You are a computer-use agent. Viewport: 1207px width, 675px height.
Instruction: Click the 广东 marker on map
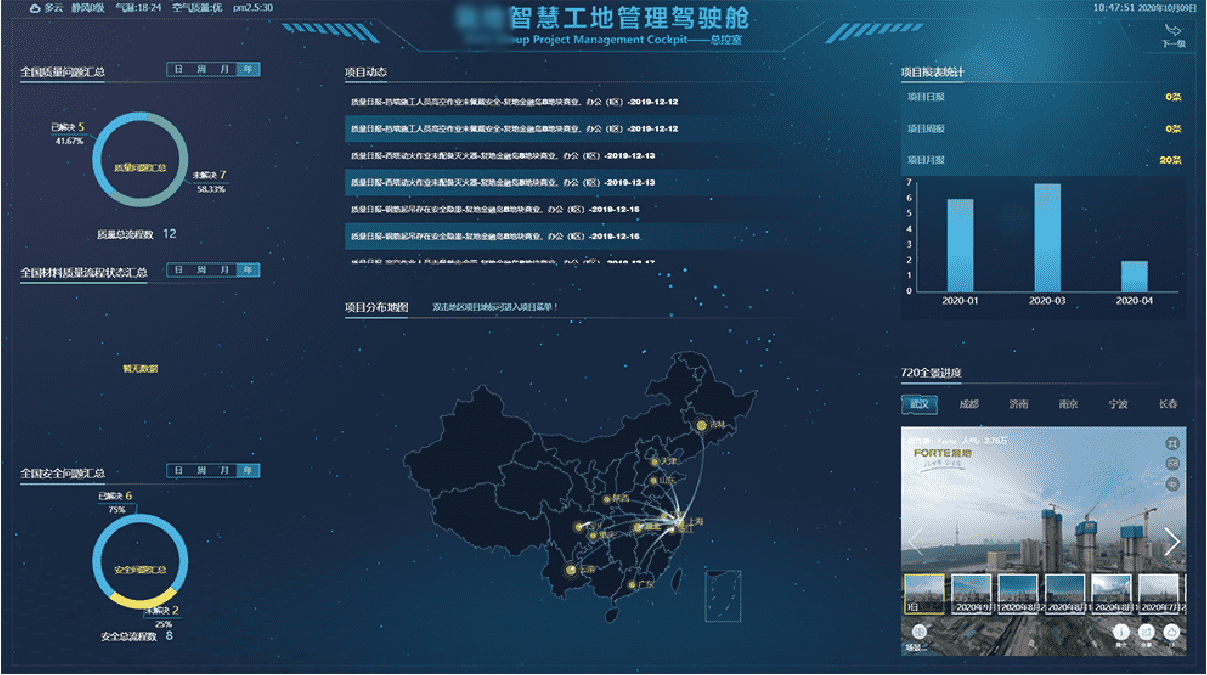click(631, 584)
